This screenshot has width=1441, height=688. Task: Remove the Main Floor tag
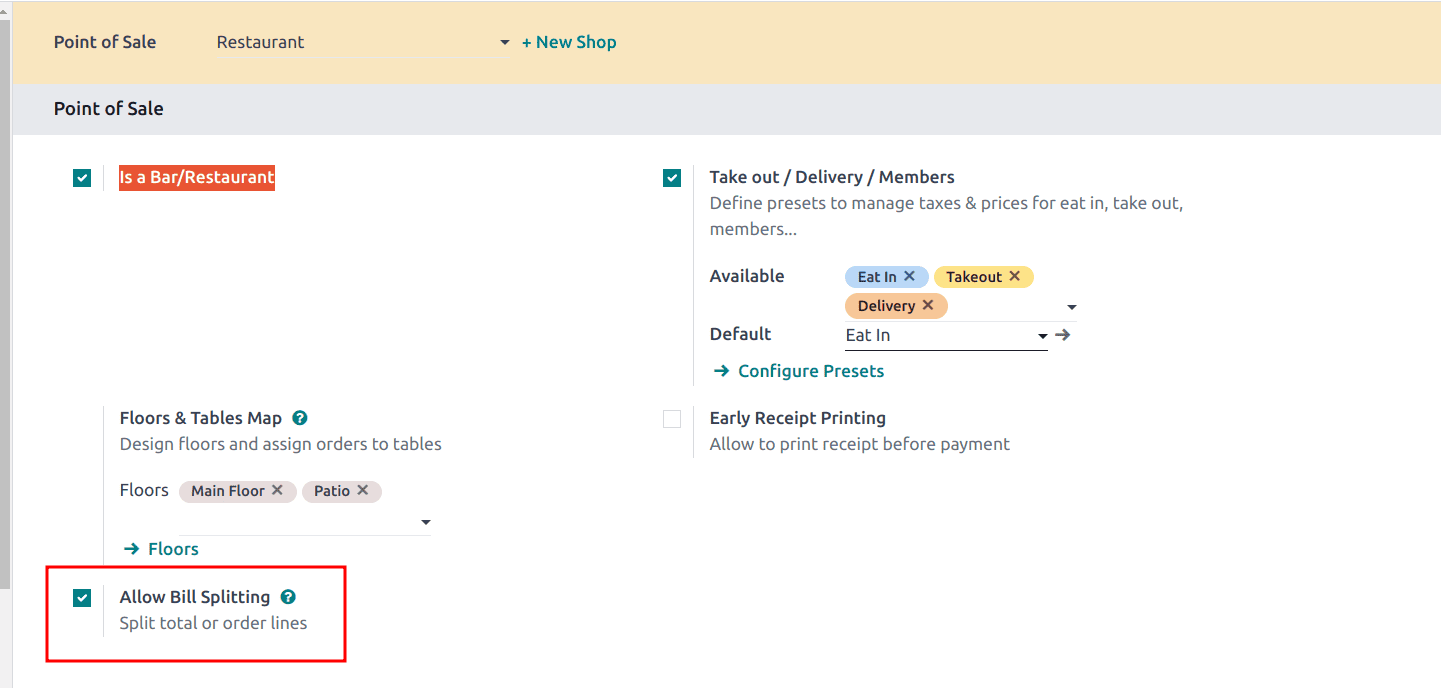277,490
